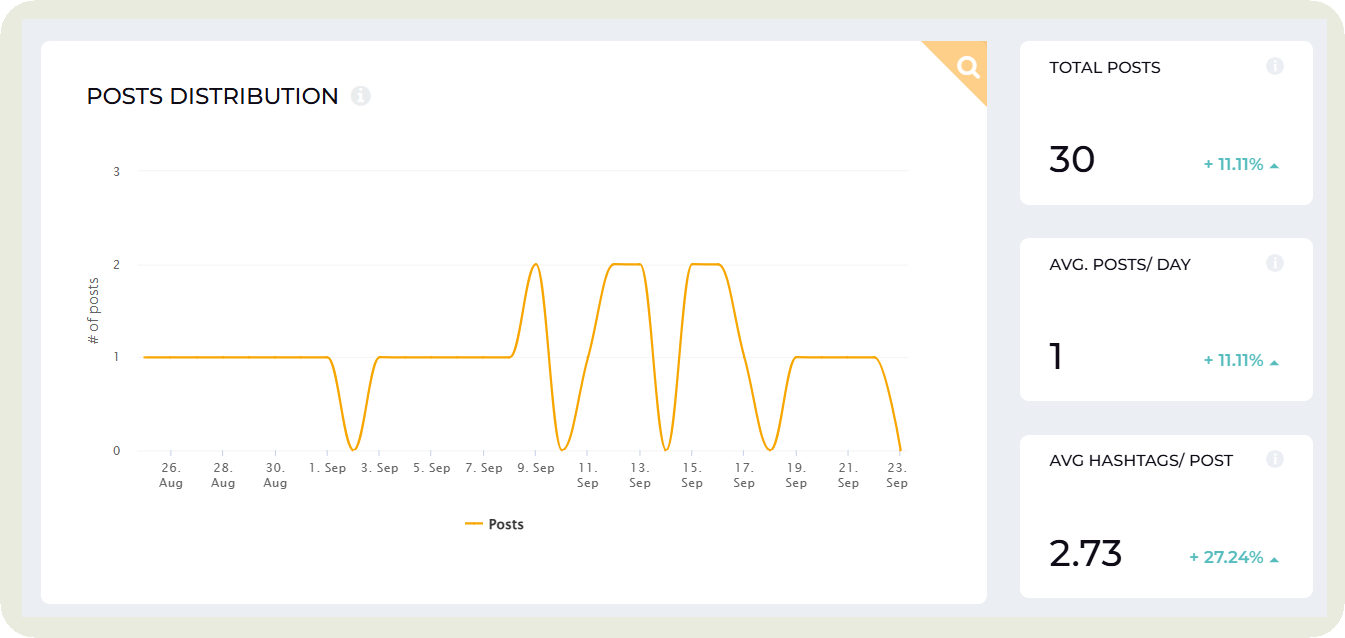
Task: Select the POSTS DISTRIBUTION panel header
Action: [x=213, y=96]
